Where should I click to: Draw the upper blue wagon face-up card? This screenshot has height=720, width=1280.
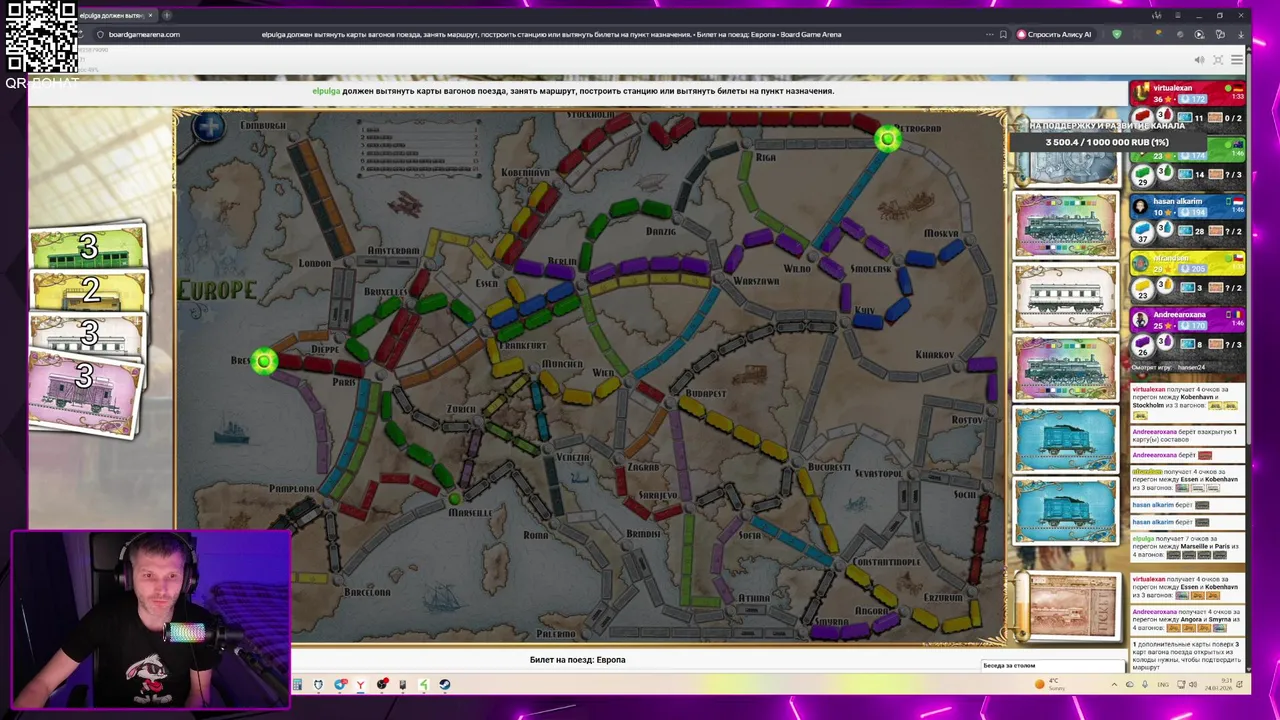[x=1066, y=439]
